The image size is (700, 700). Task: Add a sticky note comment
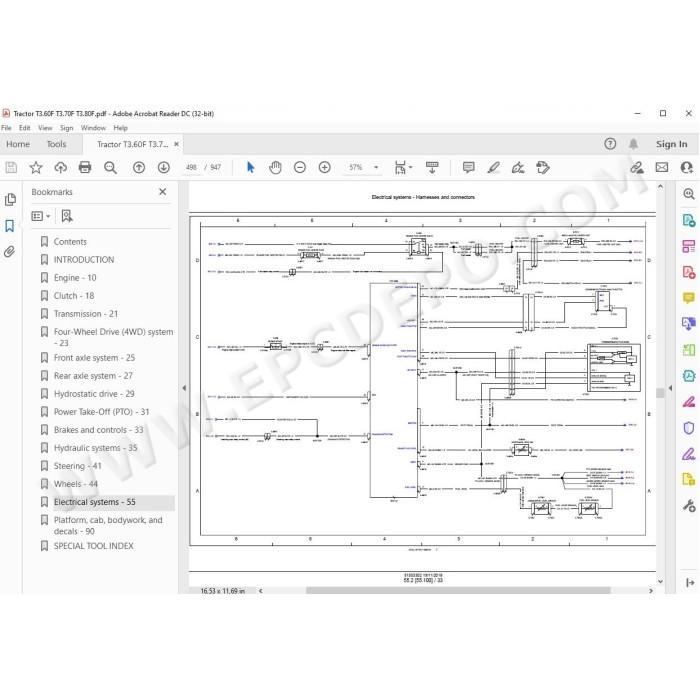[469, 167]
